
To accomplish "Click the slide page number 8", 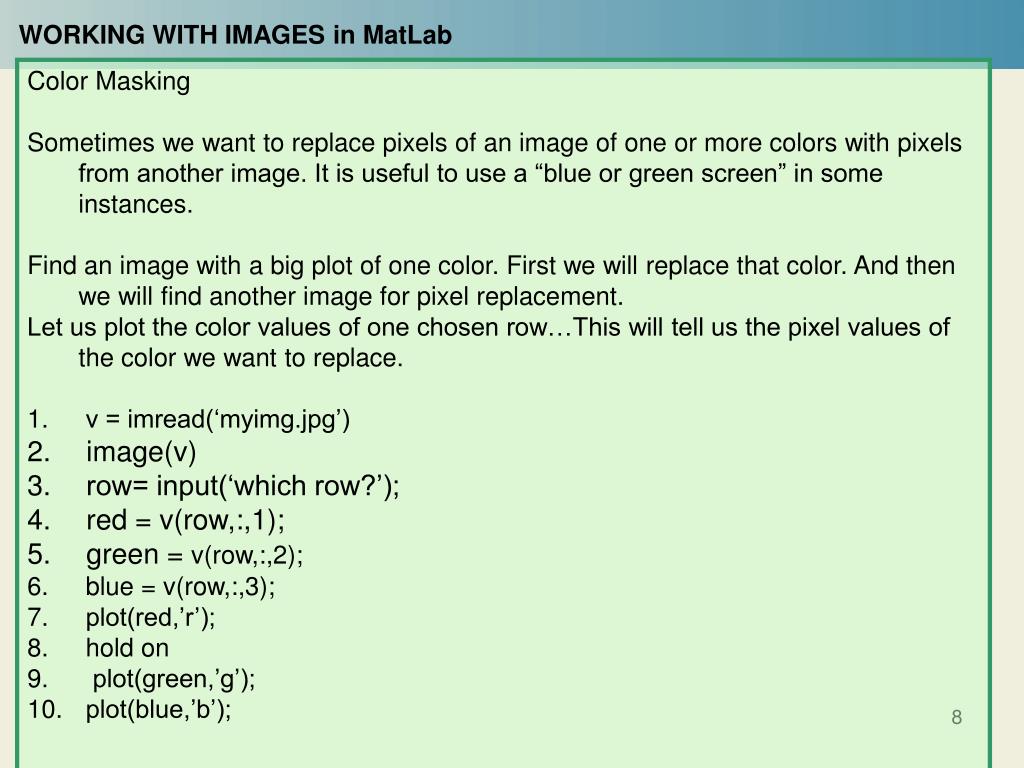I will 957,717.
